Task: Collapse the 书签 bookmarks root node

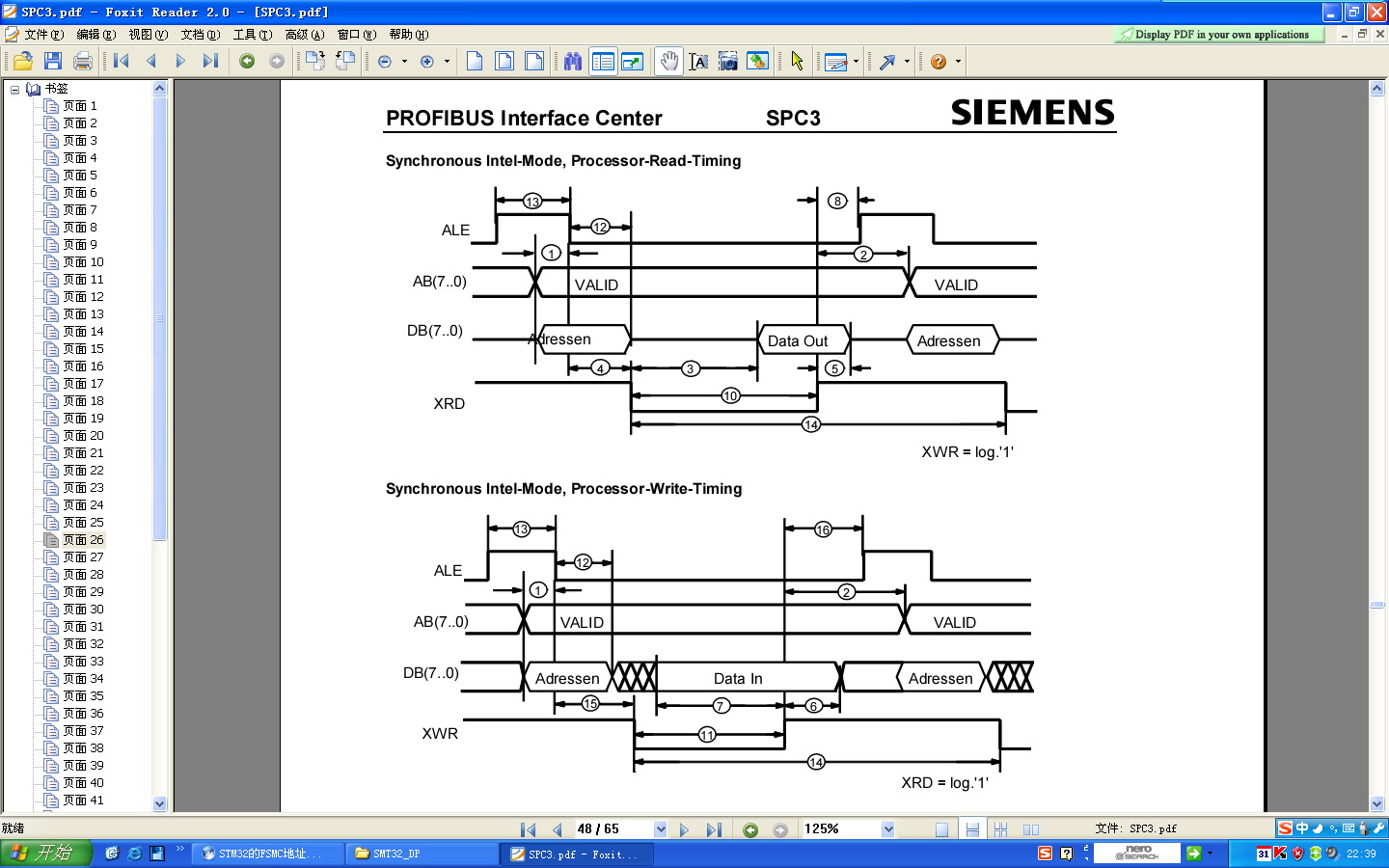Action: click(14, 89)
